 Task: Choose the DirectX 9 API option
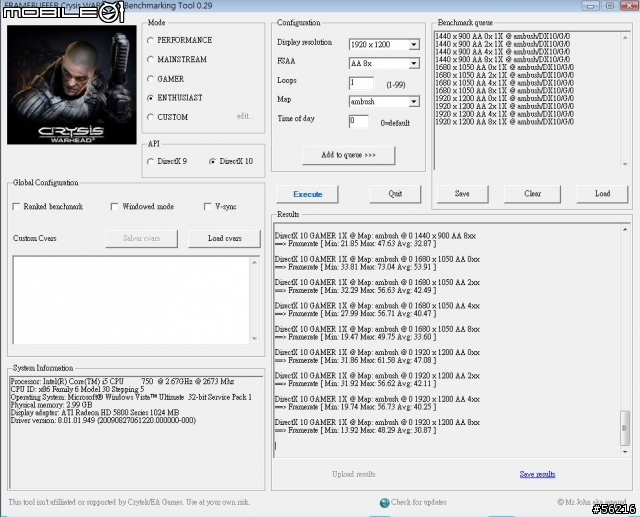click(x=150, y=162)
